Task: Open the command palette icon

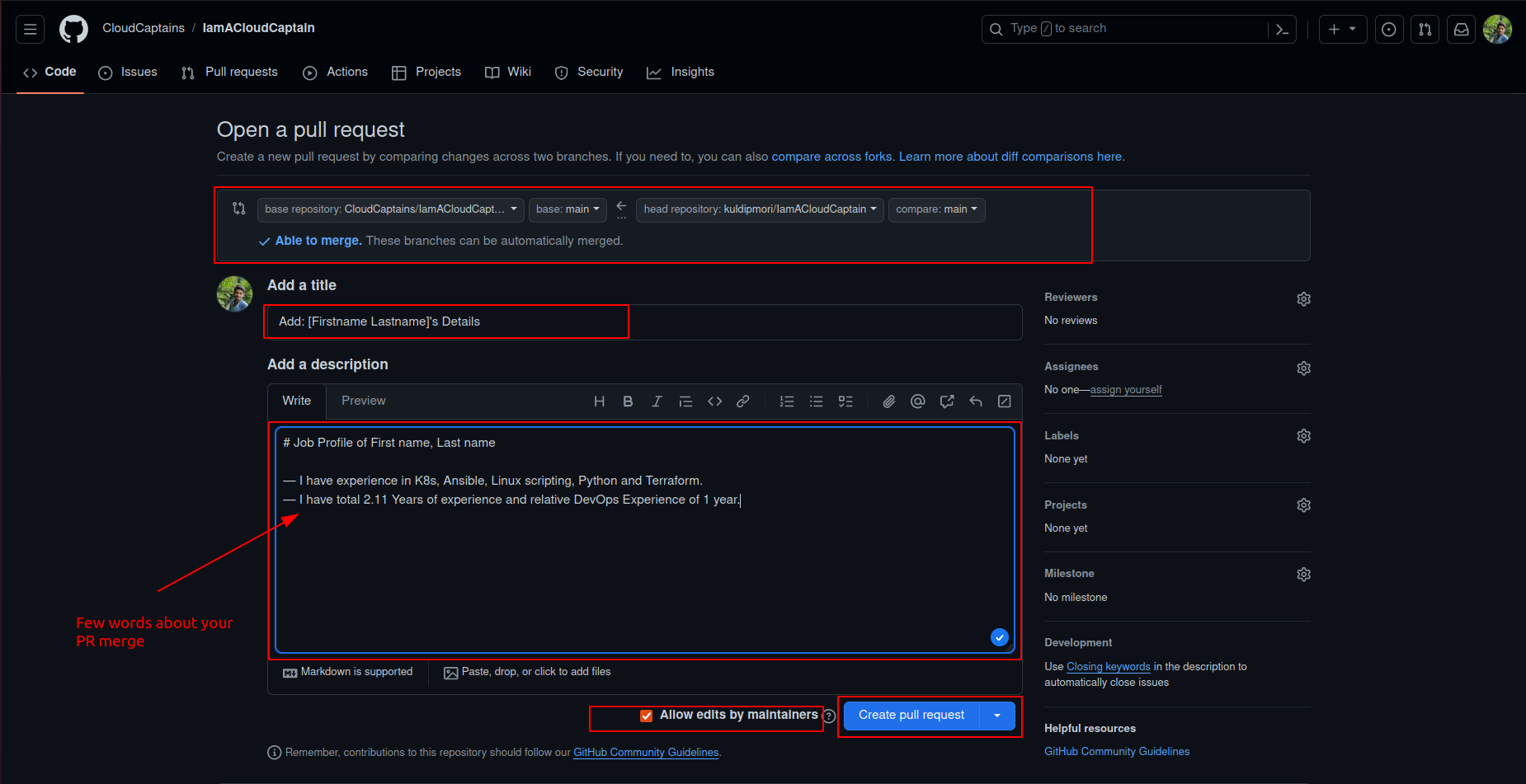Action: tap(1282, 30)
